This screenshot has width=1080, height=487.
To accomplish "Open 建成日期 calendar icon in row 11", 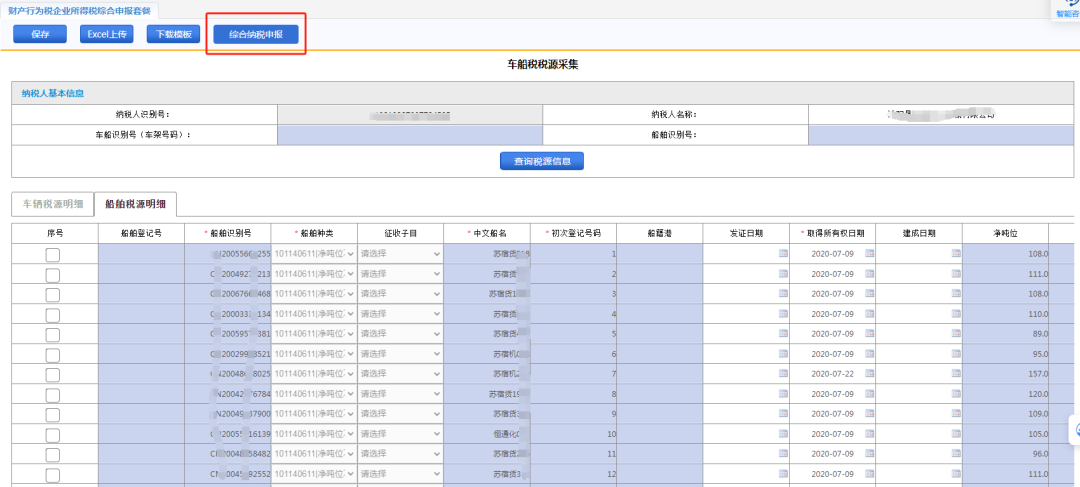I will tap(956, 454).
